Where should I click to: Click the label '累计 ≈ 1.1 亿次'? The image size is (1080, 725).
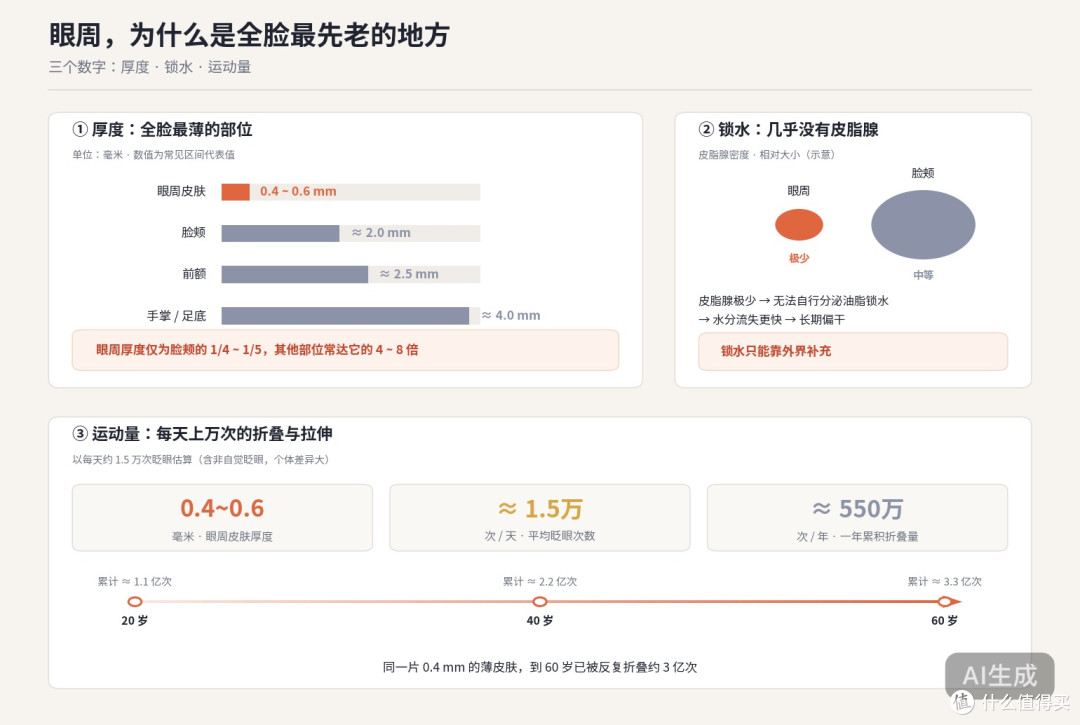click(135, 582)
